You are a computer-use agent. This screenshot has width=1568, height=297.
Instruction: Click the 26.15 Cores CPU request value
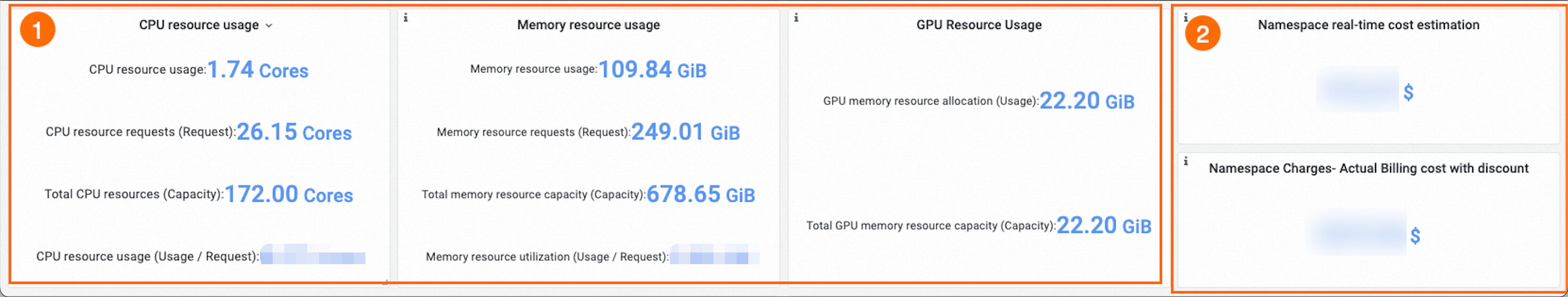(294, 132)
